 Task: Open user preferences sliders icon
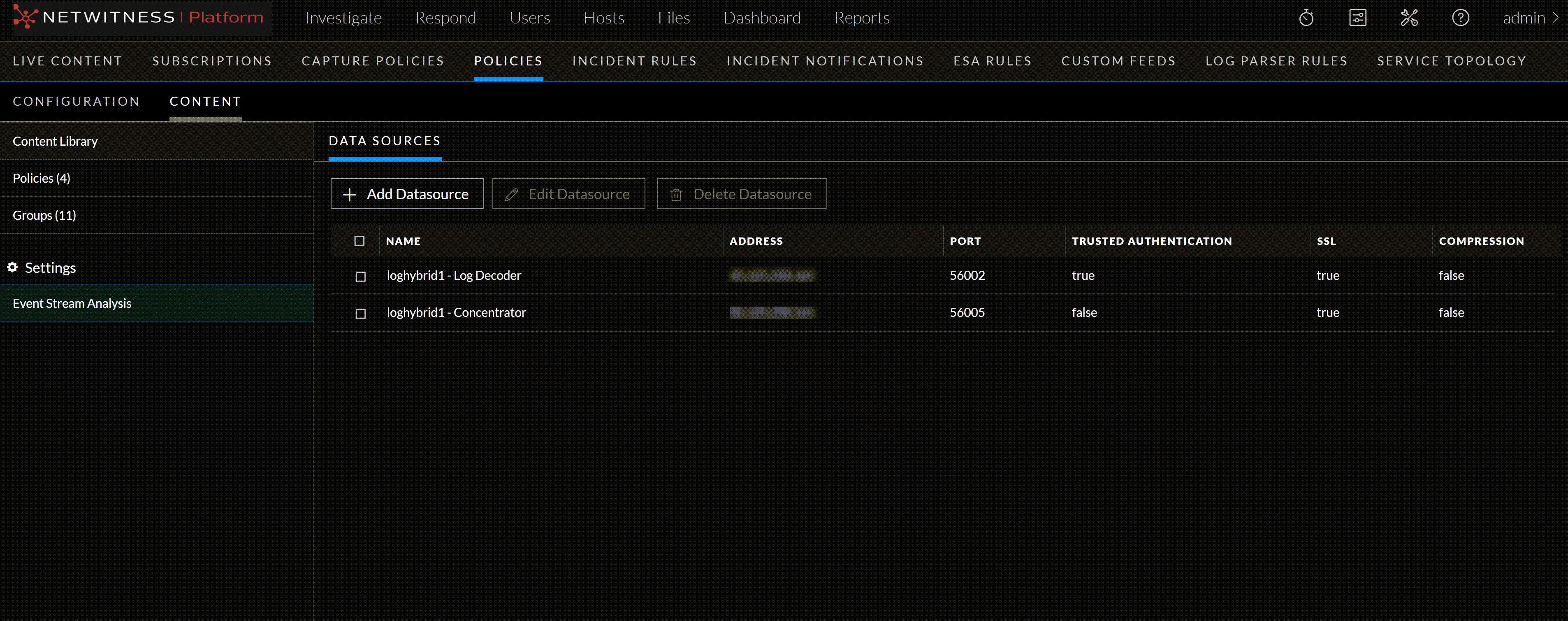click(1358, 18)
